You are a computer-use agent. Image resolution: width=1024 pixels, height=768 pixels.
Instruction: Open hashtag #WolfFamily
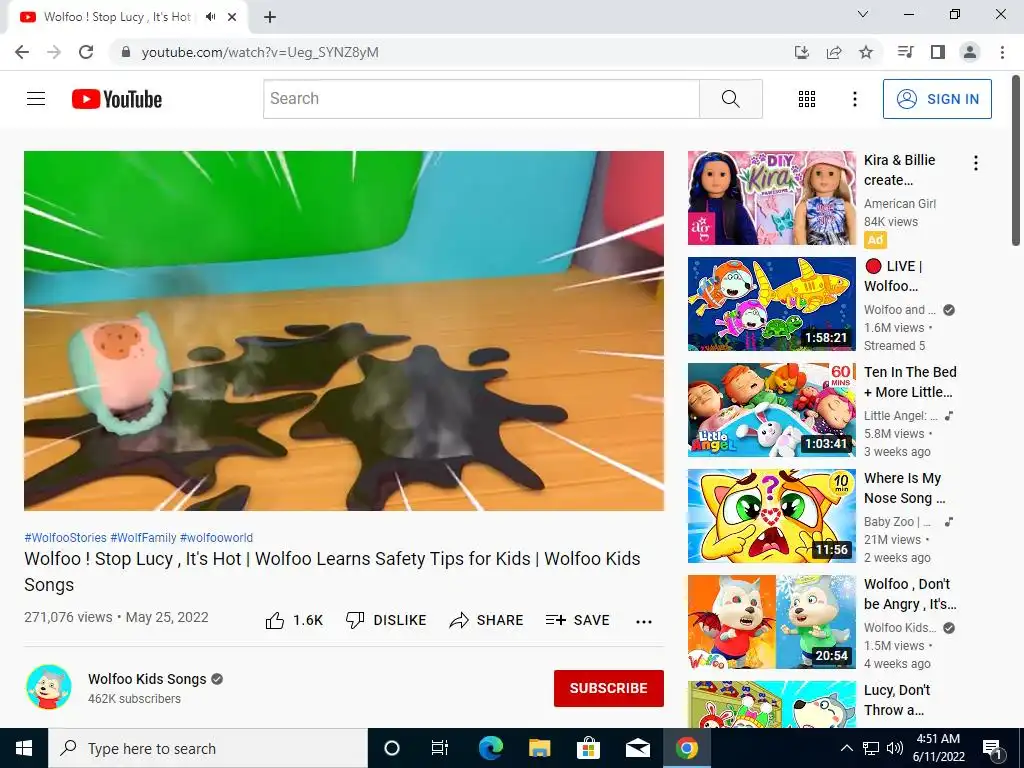[x=143, y=537]
